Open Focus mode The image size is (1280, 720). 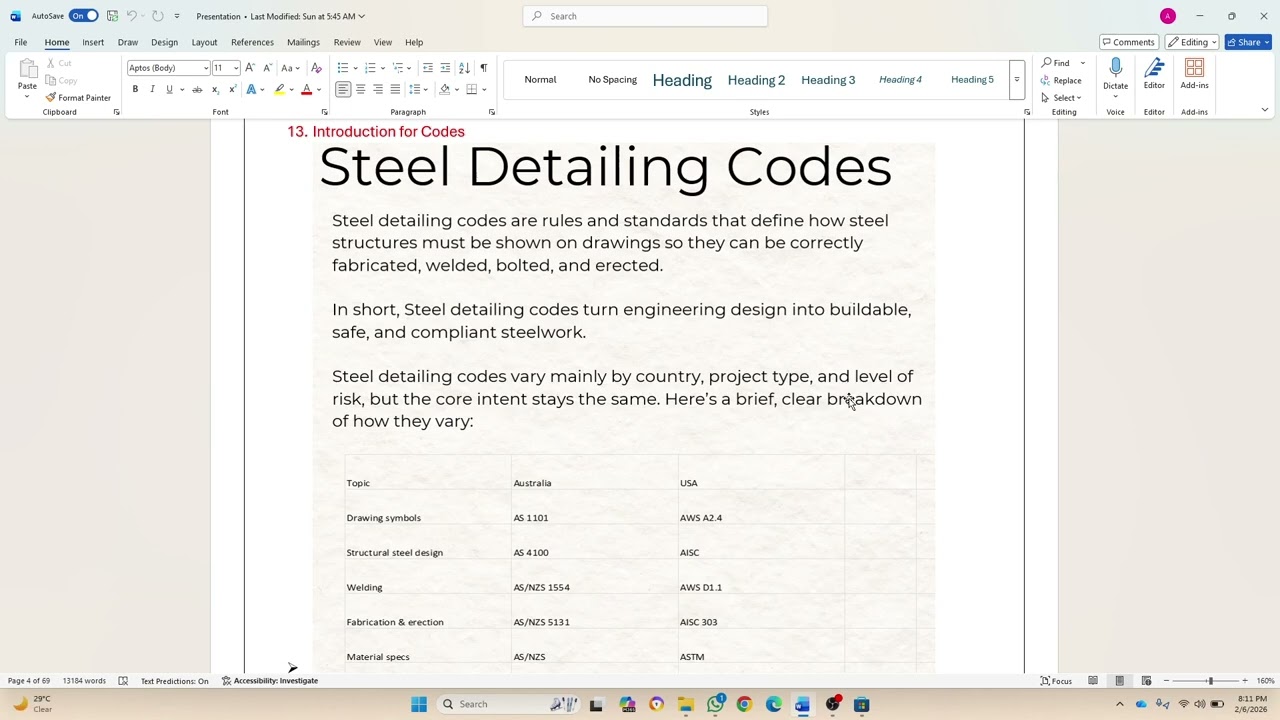[1056, 681]
